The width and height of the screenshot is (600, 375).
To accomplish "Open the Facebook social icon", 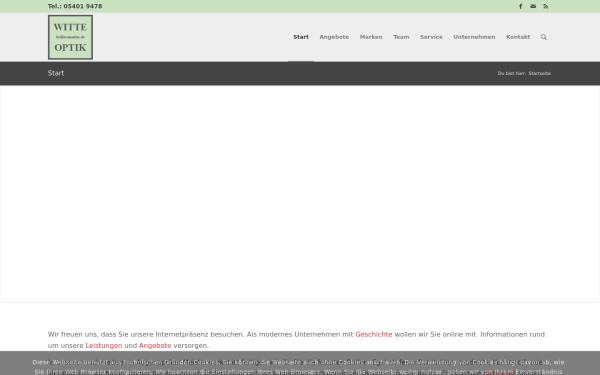I will point(520,6).
